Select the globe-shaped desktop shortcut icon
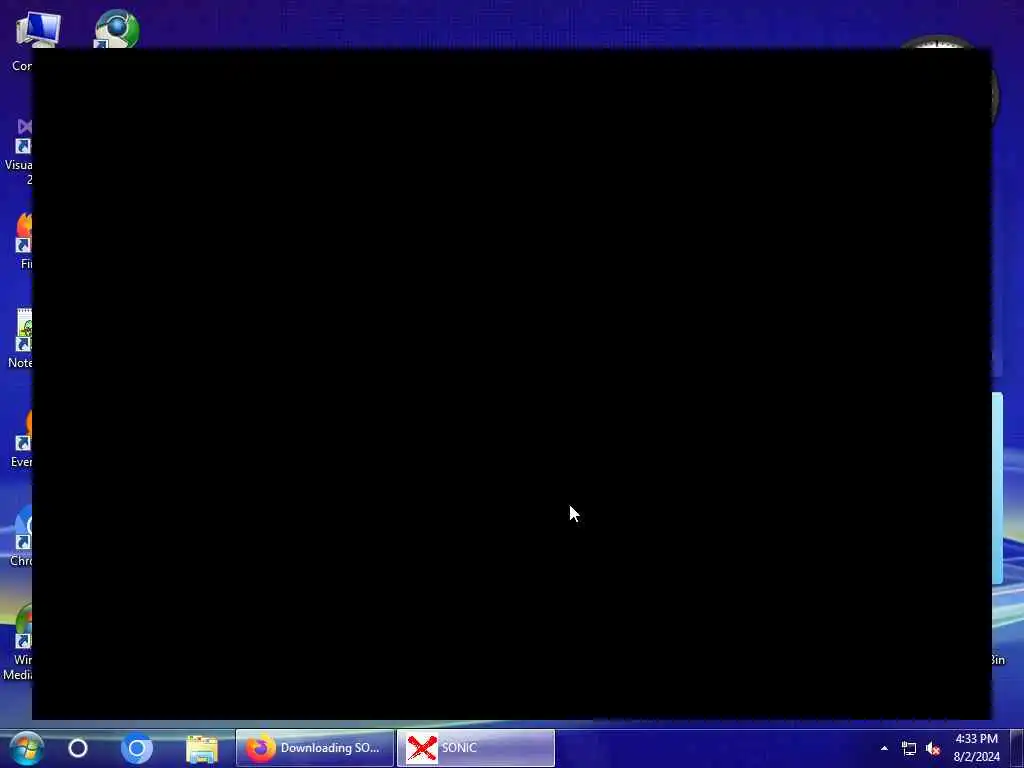 point(117,29)
